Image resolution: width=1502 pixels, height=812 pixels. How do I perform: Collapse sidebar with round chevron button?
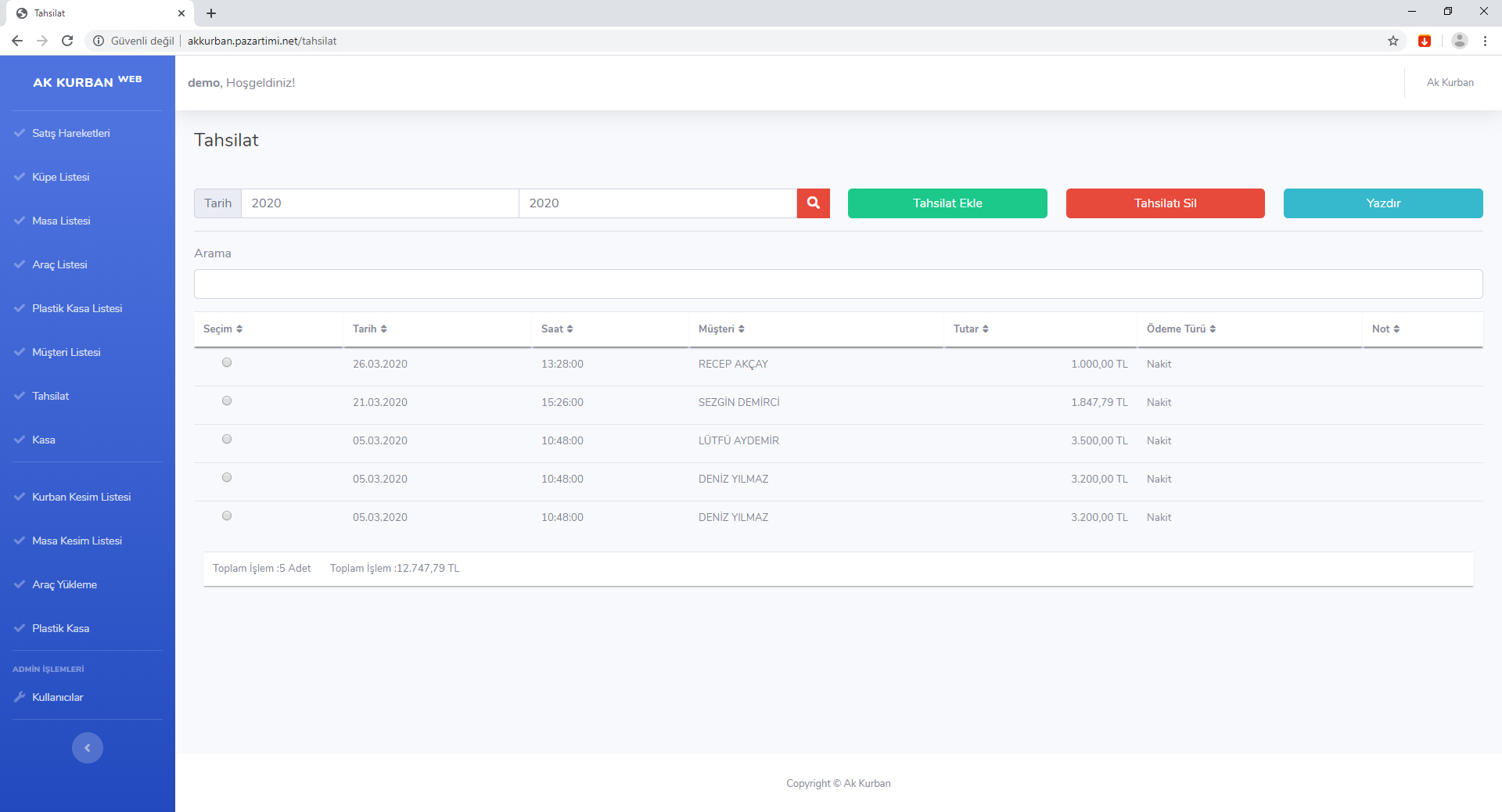88,748
